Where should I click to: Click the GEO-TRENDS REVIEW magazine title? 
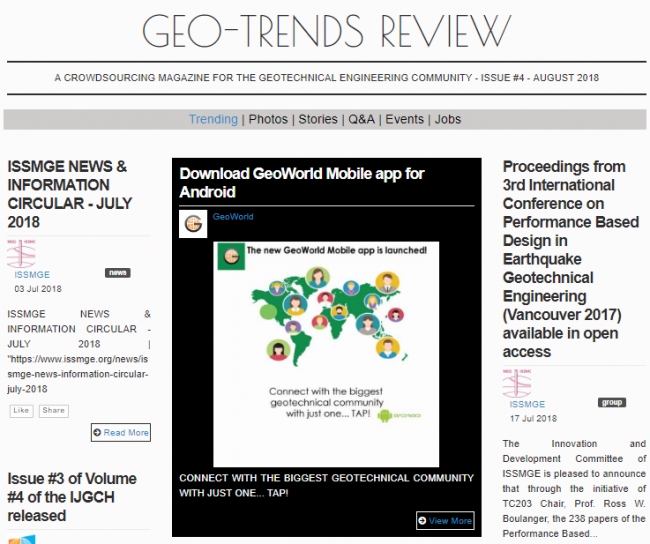[327, 31]
